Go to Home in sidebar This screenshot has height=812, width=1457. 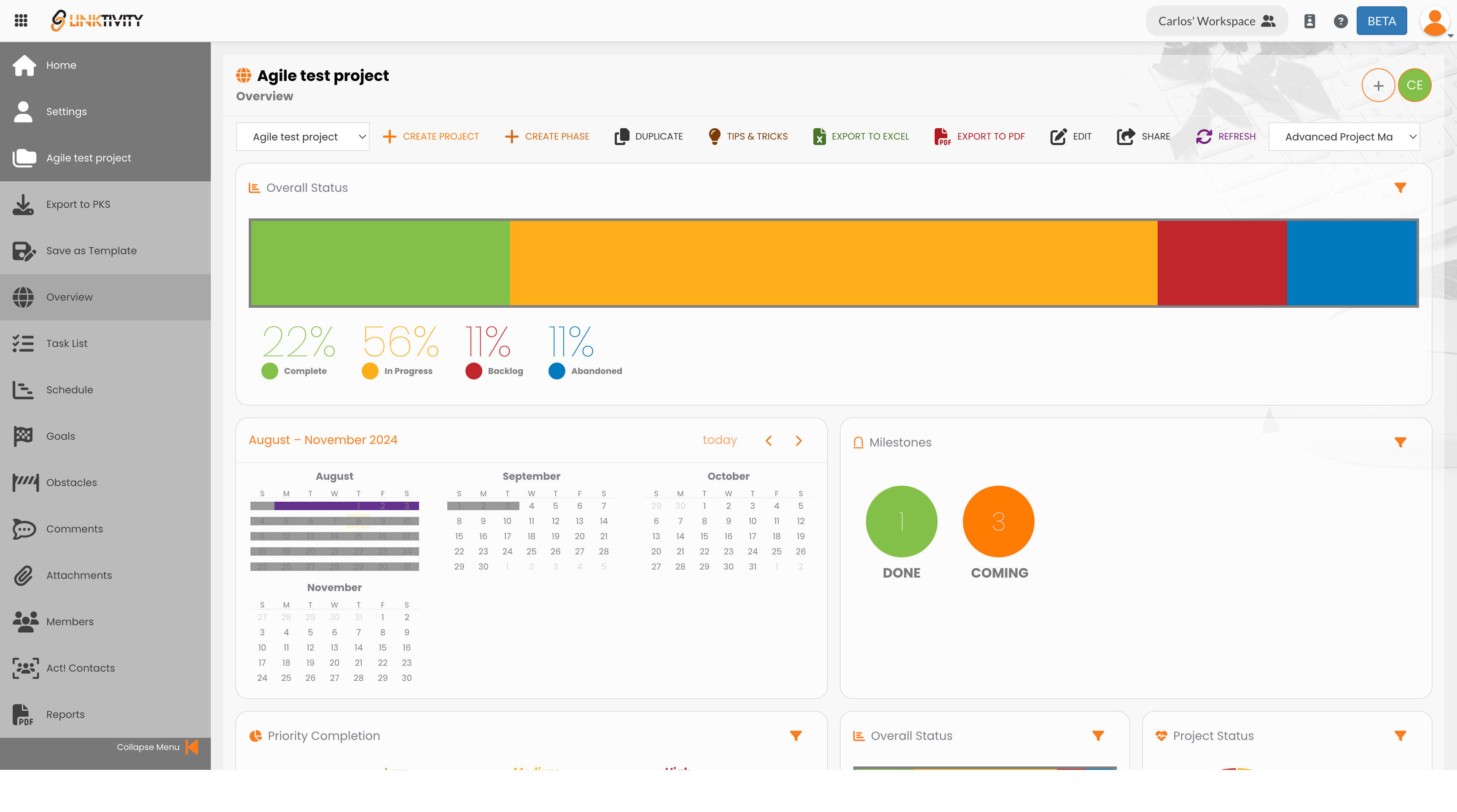click(x=105, y=65)
